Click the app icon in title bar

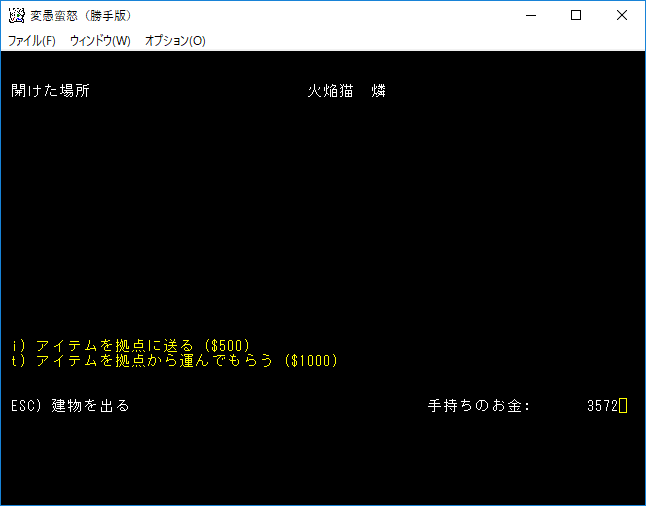pyautogui.click(x=16, y=15)
